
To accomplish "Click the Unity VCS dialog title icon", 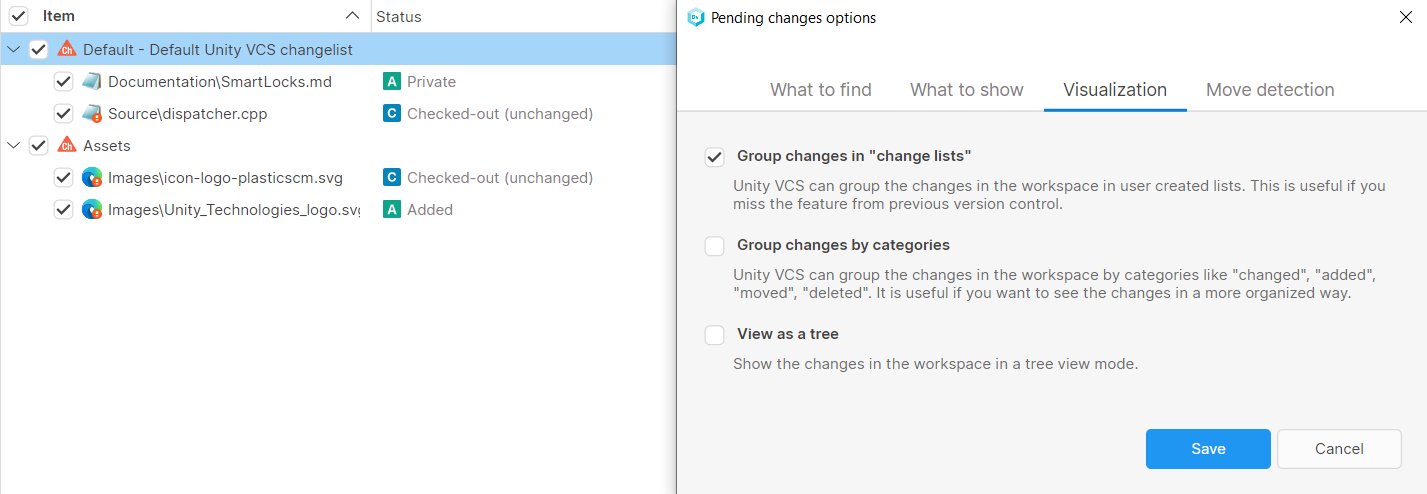I will click(696, 17).
